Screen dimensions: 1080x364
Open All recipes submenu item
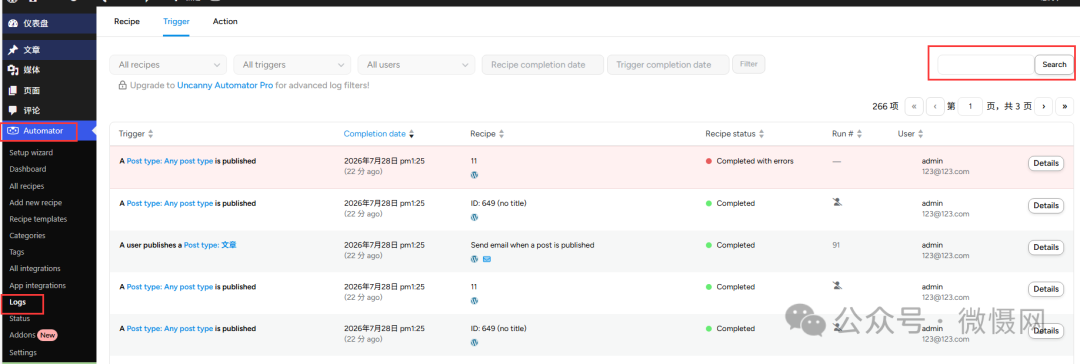coord(26,186)
